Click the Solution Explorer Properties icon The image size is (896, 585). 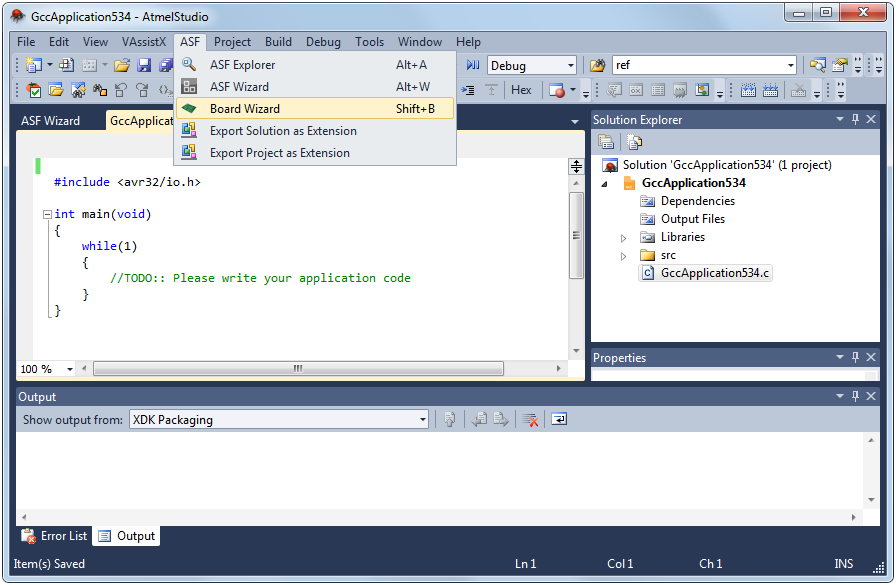606,142
